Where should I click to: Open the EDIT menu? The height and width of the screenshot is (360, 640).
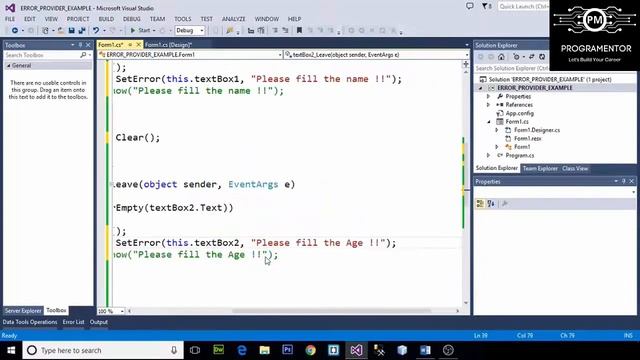click(x=30, y=19)
